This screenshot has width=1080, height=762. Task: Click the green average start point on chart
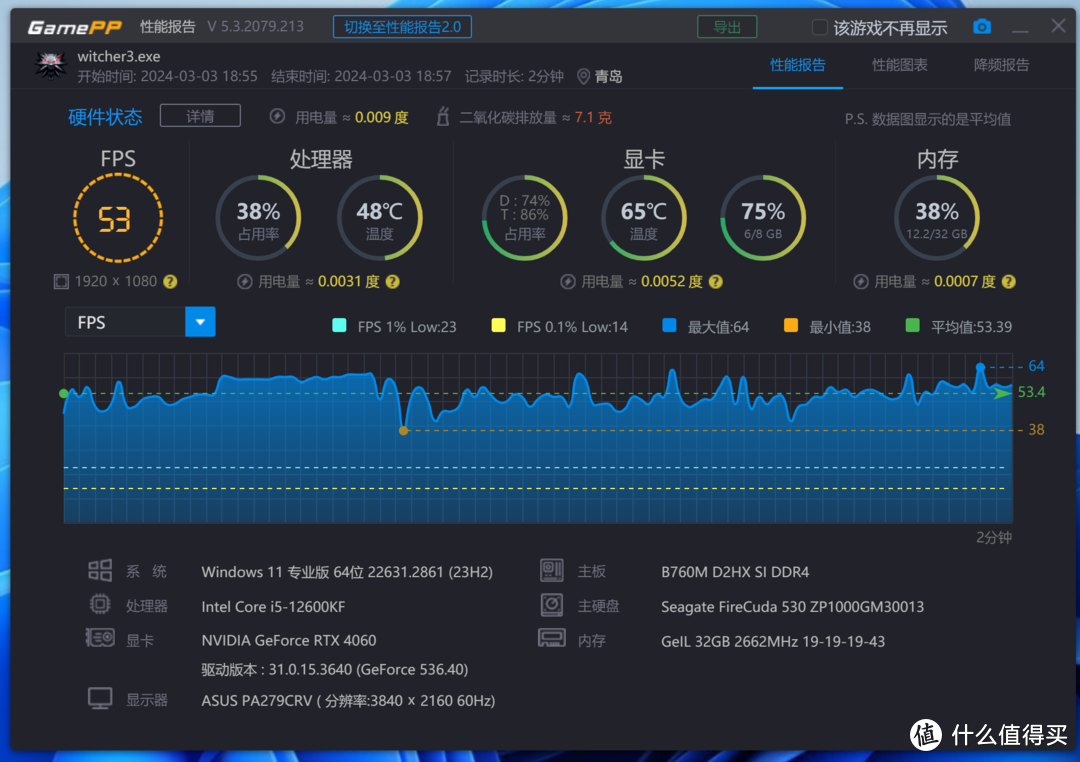coord(64,393)
